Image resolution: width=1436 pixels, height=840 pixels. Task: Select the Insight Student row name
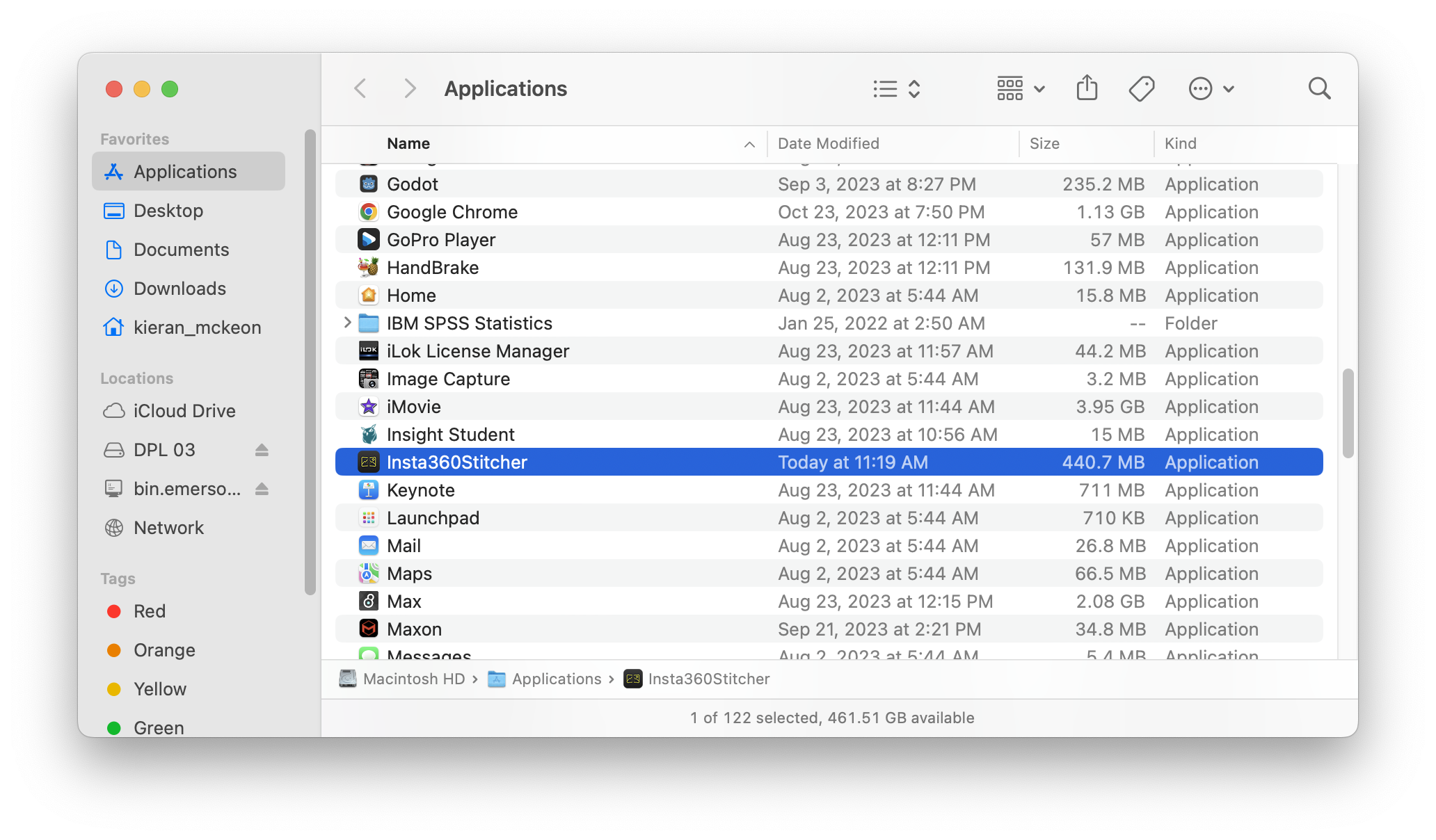pyautogui.click(x=450, y=435)
